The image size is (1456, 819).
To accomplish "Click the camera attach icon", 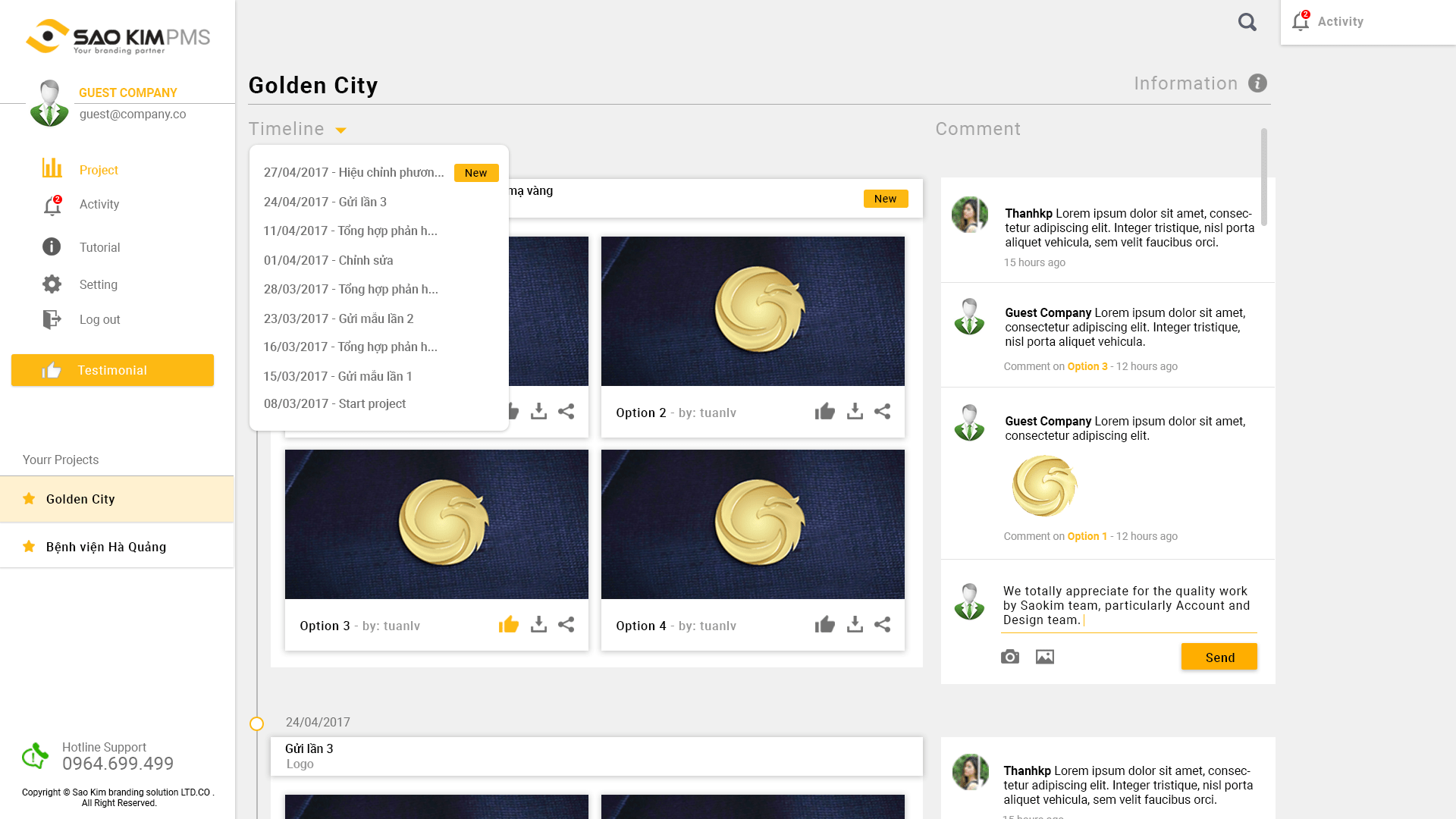I will tap(1009, 657).
